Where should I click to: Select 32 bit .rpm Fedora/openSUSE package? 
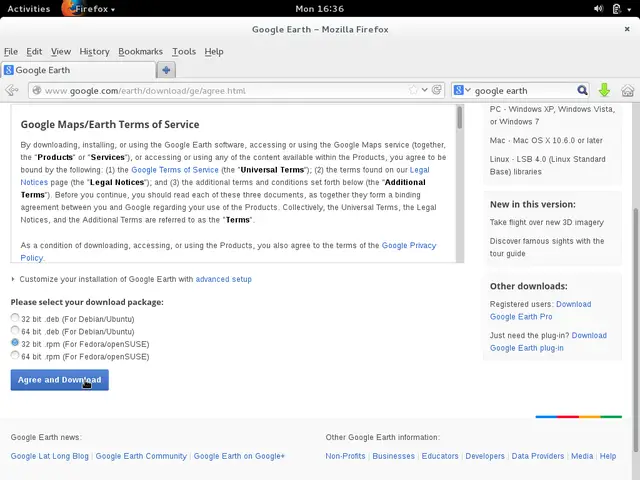click(15, 342)
